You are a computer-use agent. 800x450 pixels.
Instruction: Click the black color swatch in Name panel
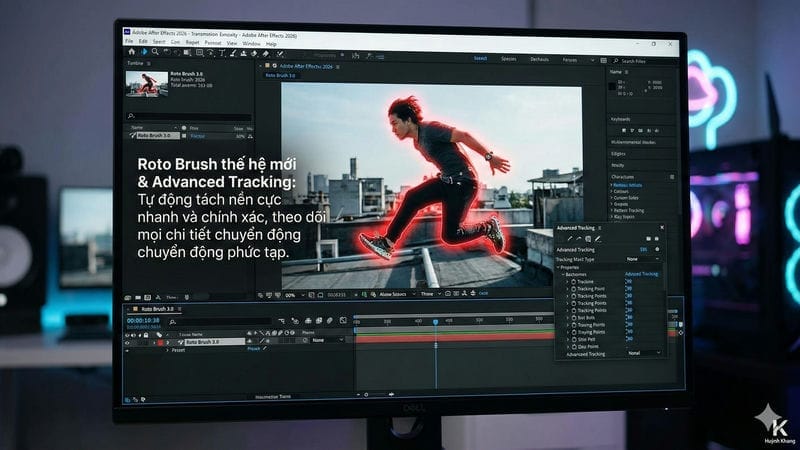pyautogui.click(x=612, y=87)
